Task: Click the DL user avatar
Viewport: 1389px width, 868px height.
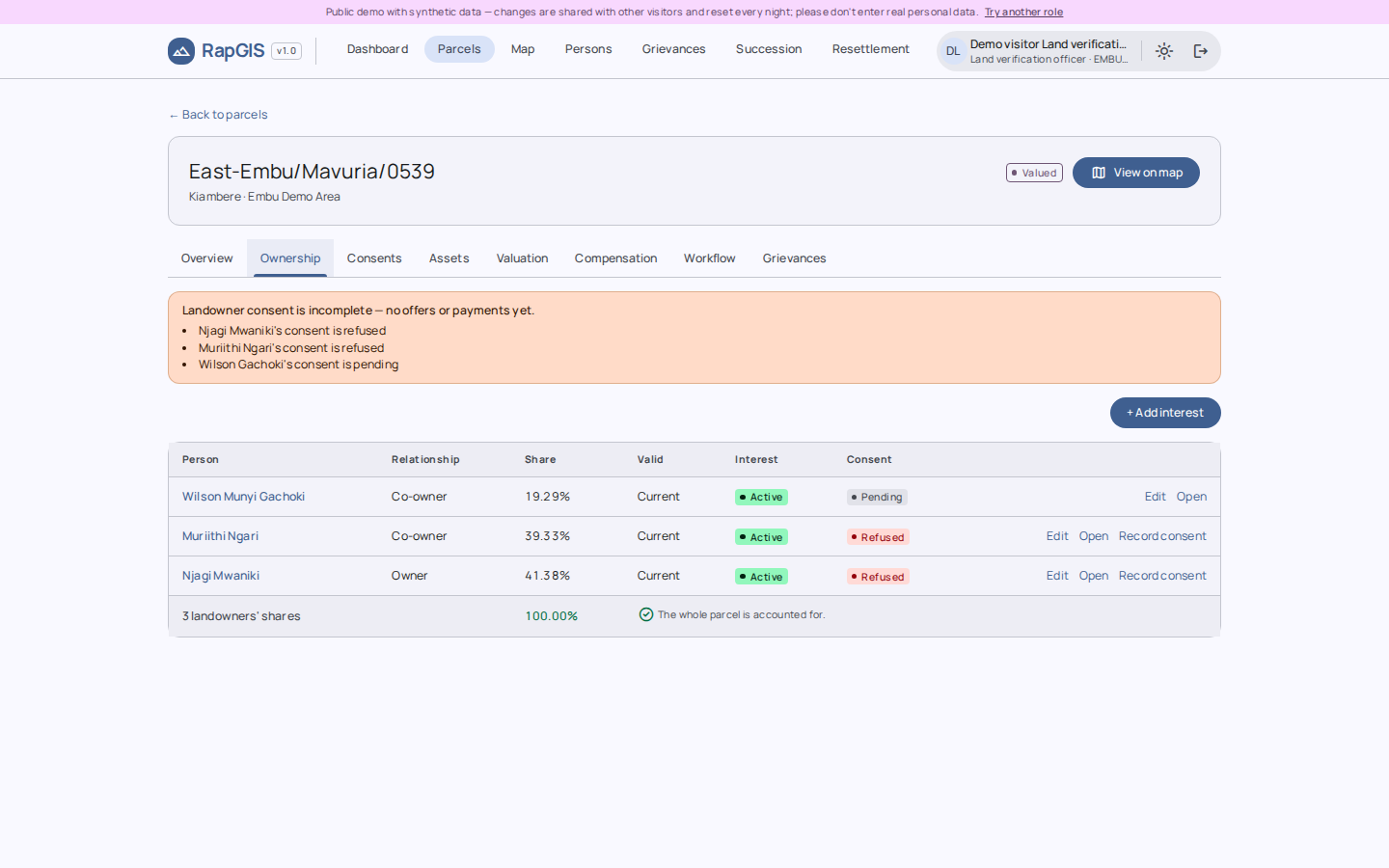Action: (x=953, y=51)
